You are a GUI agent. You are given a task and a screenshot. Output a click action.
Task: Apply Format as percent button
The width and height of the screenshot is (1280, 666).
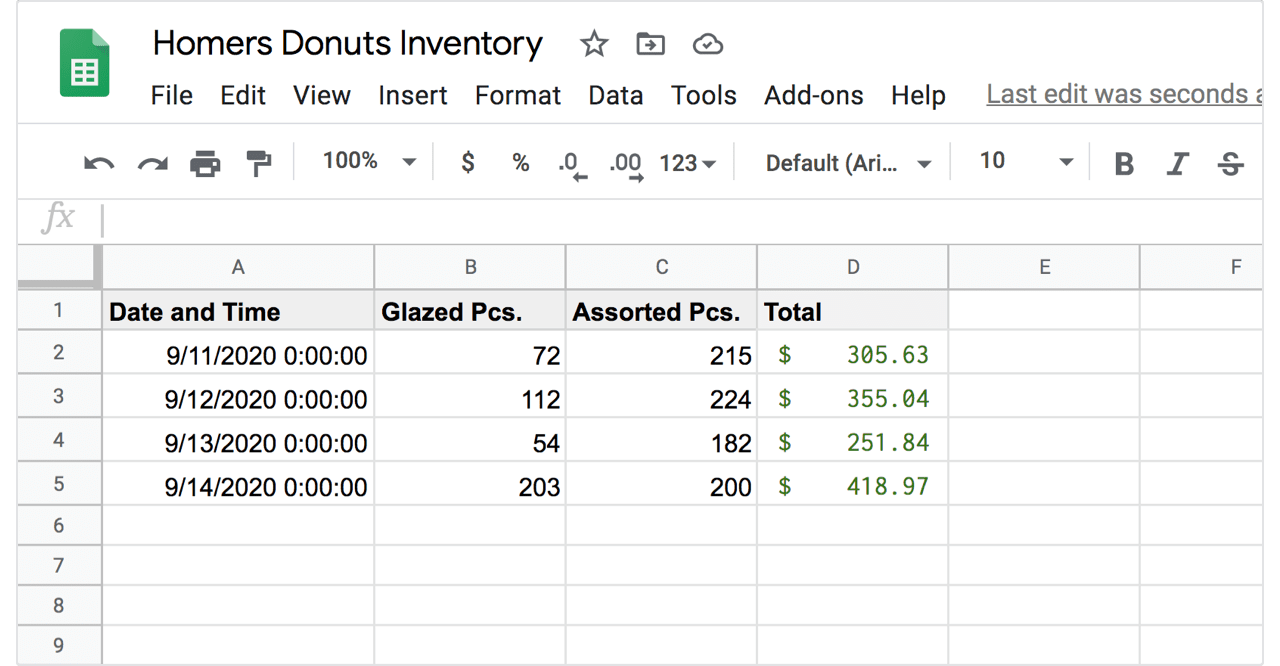(x=520, y=162)
